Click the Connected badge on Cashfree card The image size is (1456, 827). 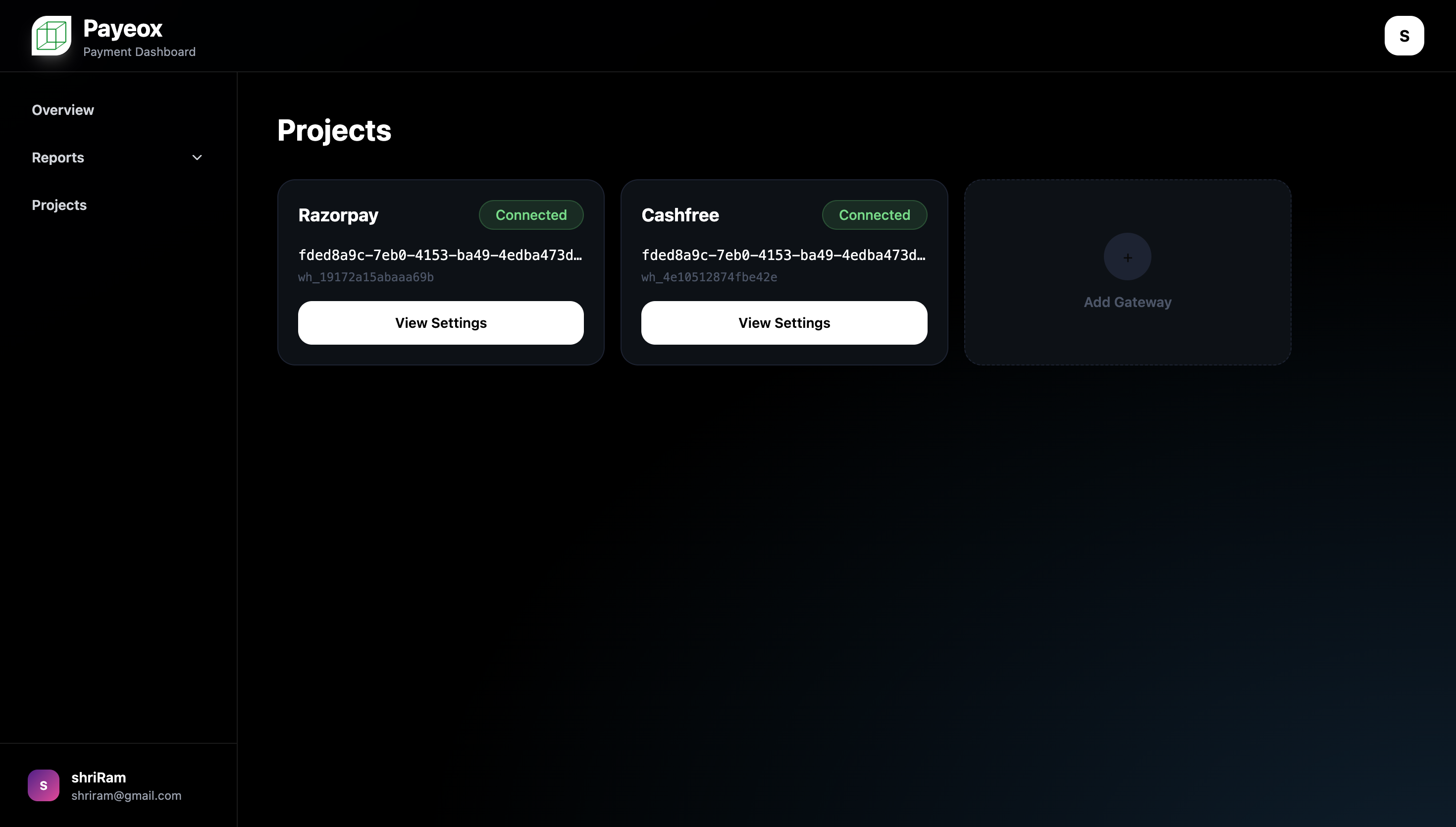click(874, 215)
